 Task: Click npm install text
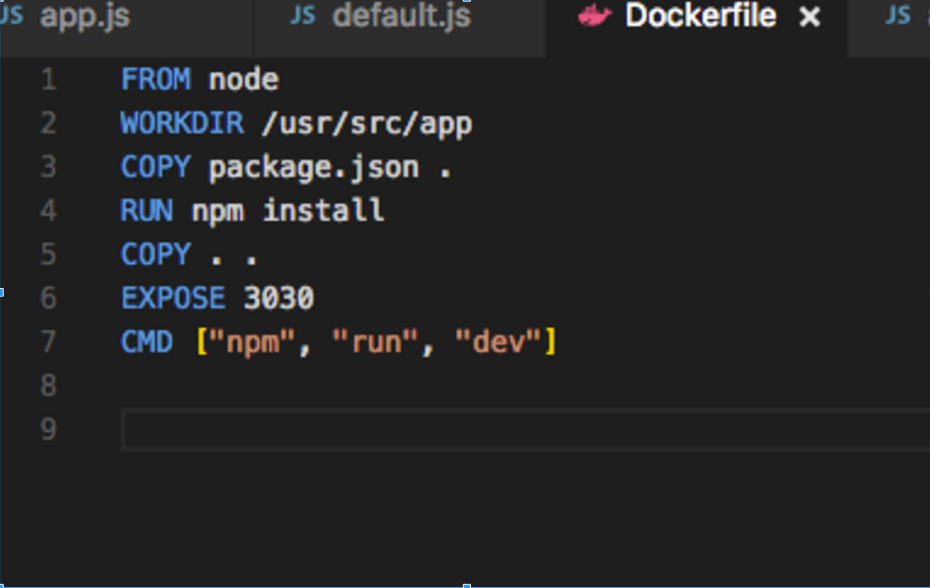click(288, 211)
